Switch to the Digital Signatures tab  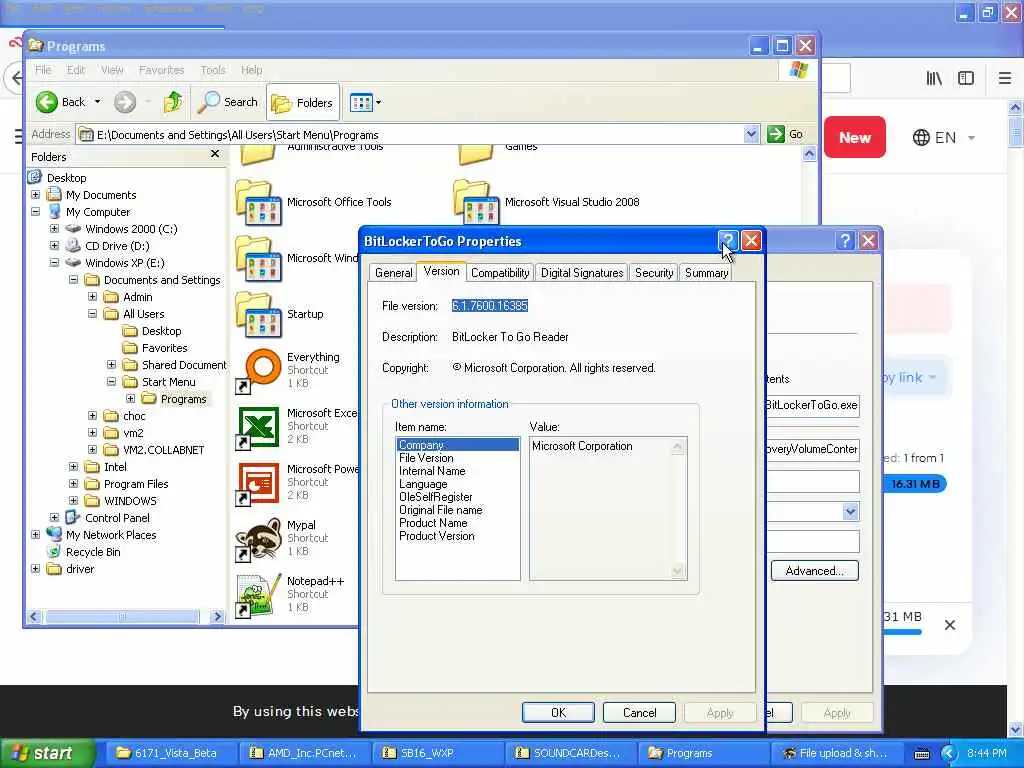582,273
